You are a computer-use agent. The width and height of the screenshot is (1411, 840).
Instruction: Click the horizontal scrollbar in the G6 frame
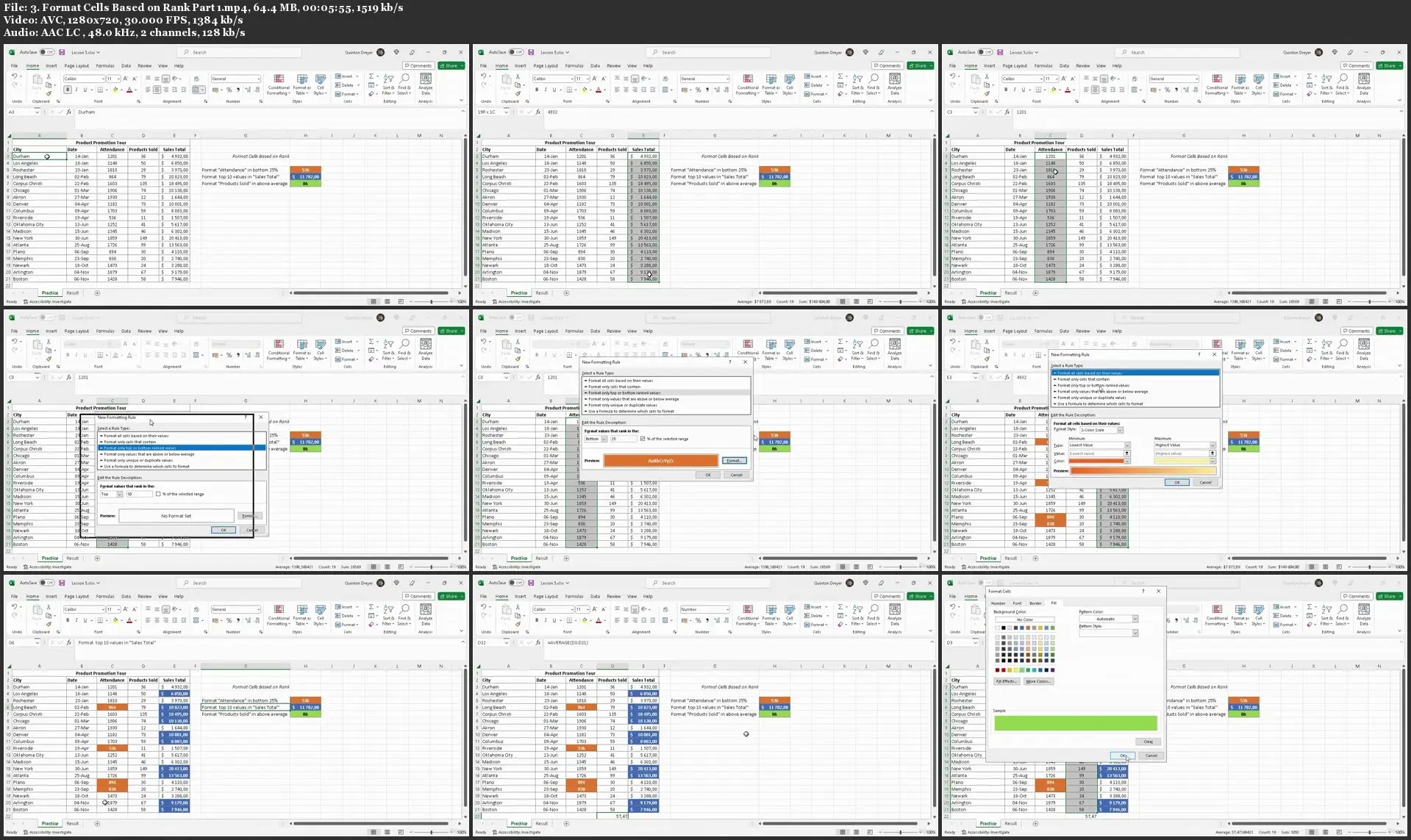tap(370, 823)
